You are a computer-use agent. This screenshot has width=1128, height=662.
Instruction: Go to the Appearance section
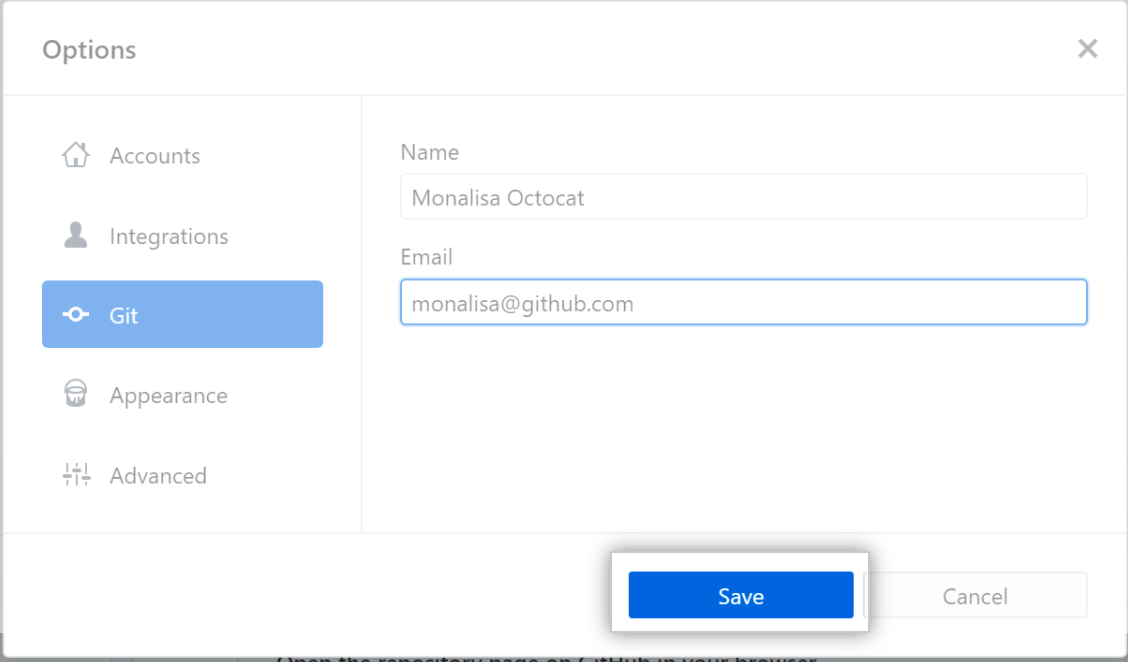(168, 395)
